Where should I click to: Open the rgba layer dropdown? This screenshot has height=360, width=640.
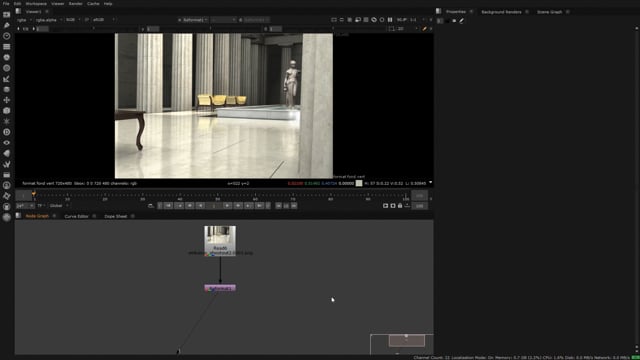(24, 20)
